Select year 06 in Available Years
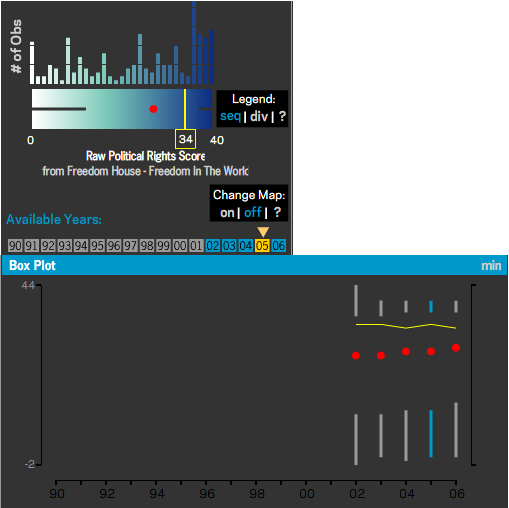This screenshot has height=508, width=509. tap(278, 246)
